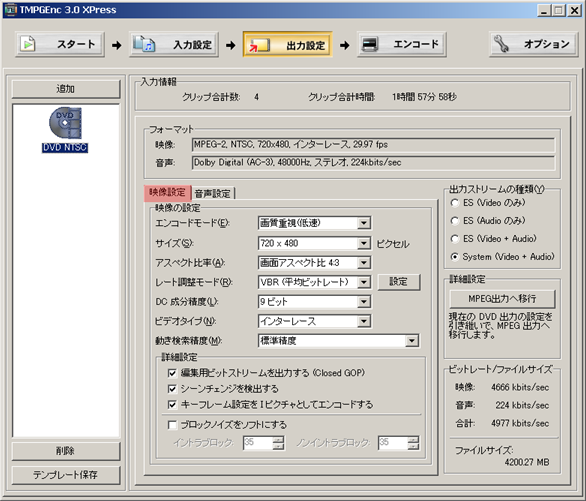586x501 pixels.
Task: Open 入力設定 input settings step
Action: point(174,44)
